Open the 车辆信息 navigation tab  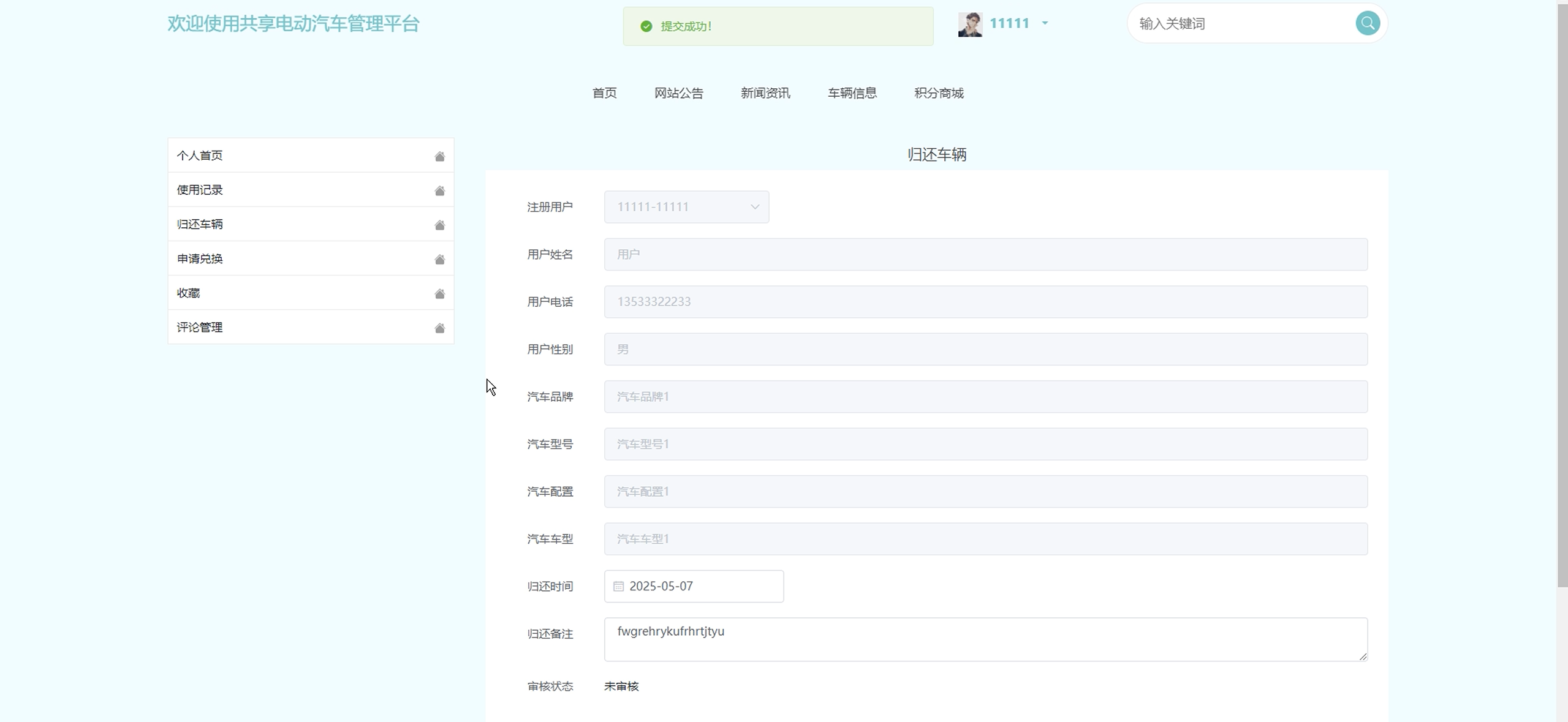click(x=852, y=93)
